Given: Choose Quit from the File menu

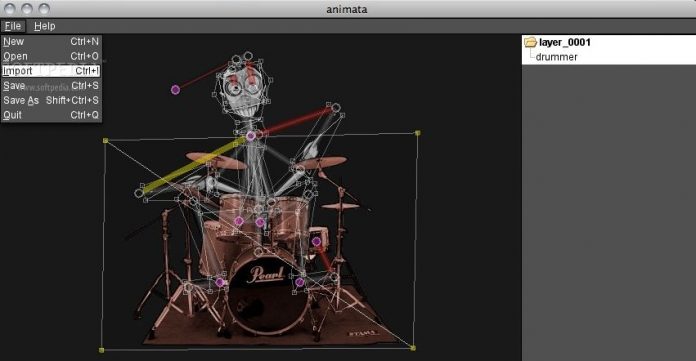Looking at the screenshot, I should point(51,115).
